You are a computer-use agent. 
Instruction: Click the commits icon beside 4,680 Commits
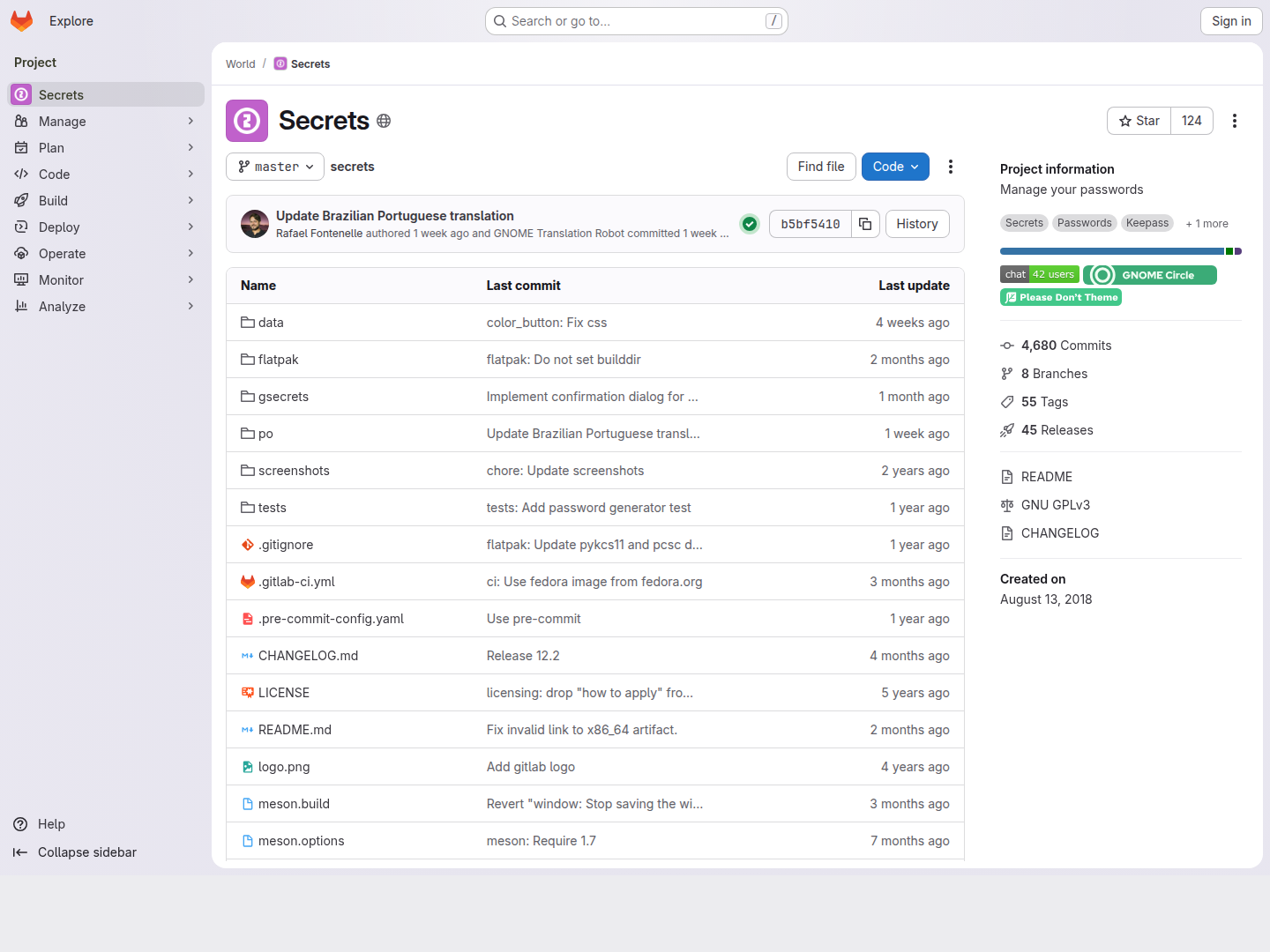(x=1007, y=346)
